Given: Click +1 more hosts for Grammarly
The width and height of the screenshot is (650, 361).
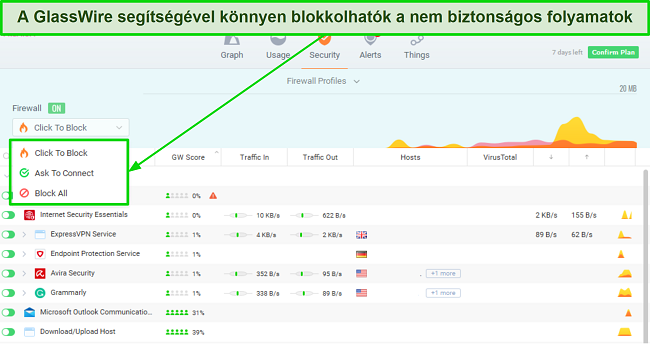Looking at the screenshot, I should [443, 293].
